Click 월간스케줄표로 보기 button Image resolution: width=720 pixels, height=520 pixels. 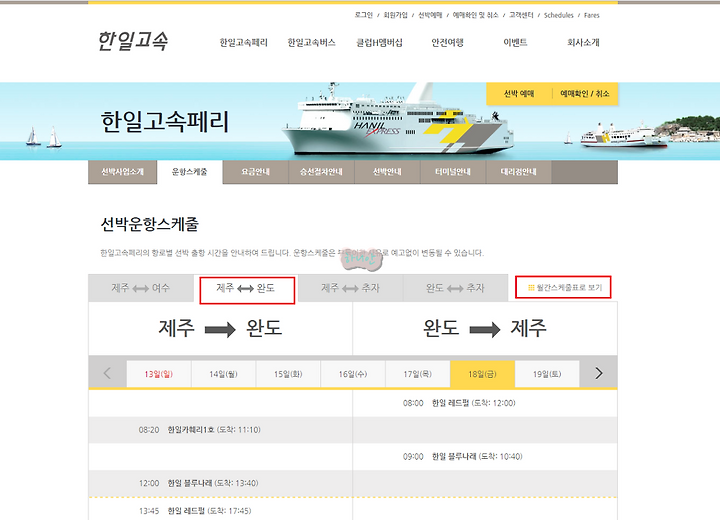[563, 288]
